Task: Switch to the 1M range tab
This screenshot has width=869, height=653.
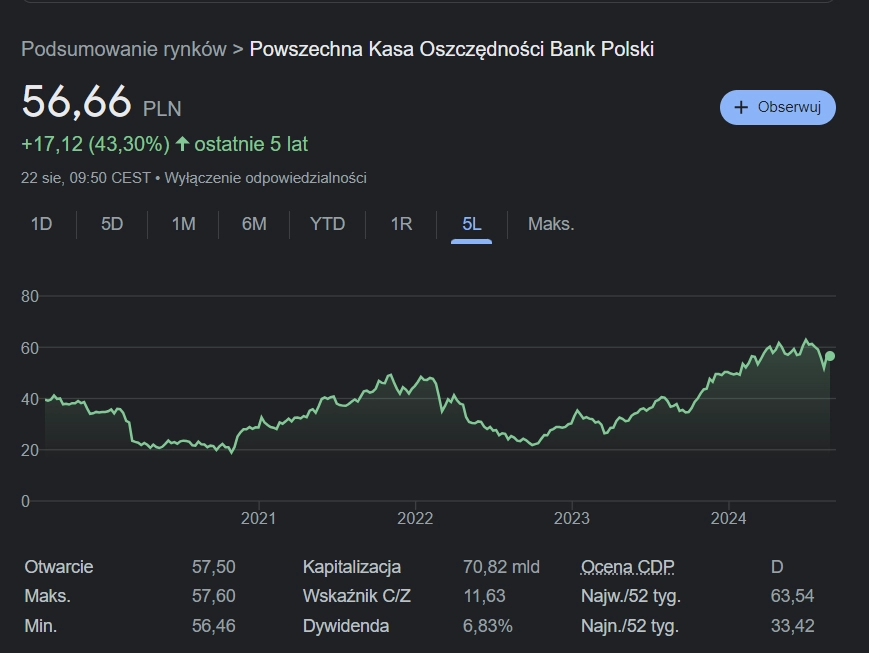Action: [183, 224]
